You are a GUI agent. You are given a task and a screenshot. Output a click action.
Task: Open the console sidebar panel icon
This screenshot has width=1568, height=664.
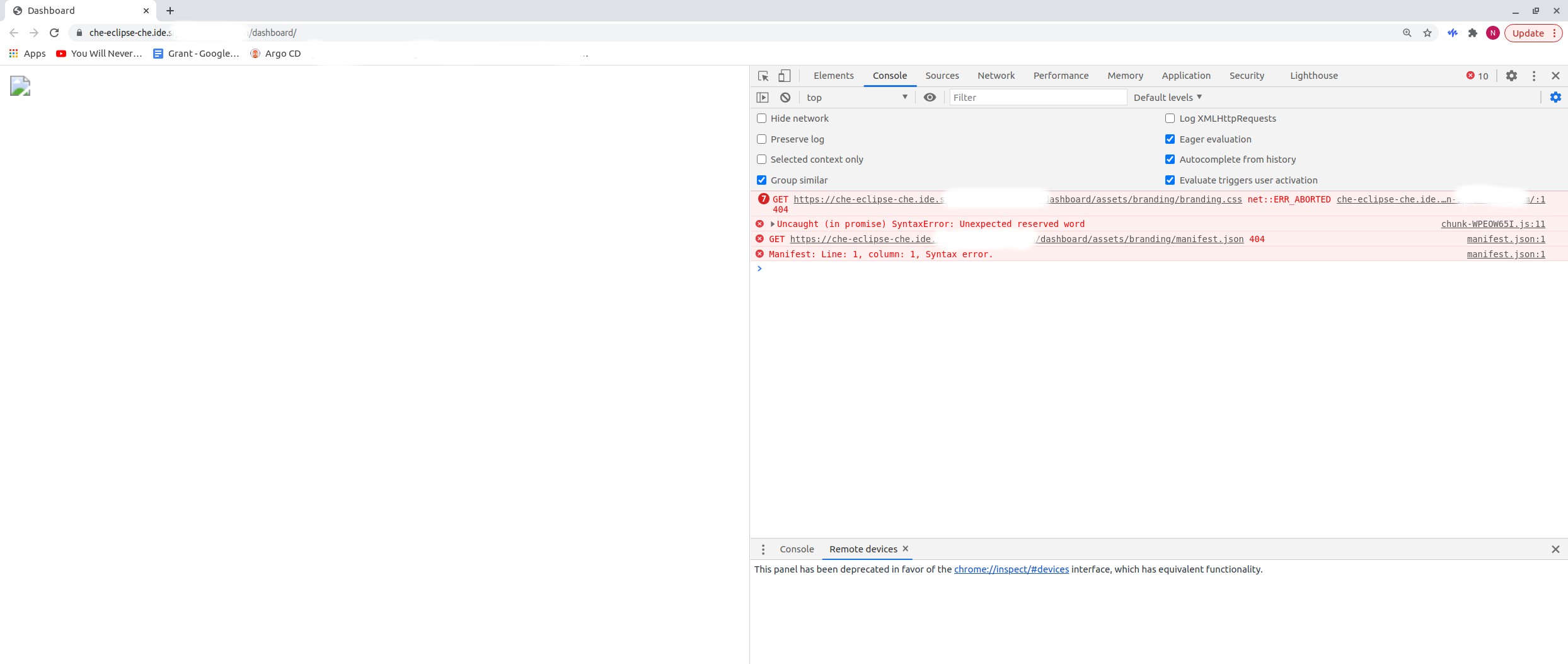(x=763, y=97)
